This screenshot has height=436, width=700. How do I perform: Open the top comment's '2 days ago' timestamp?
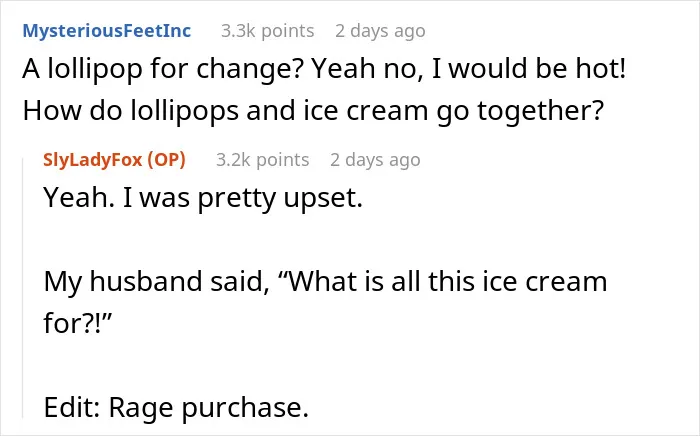pos(380,31)
